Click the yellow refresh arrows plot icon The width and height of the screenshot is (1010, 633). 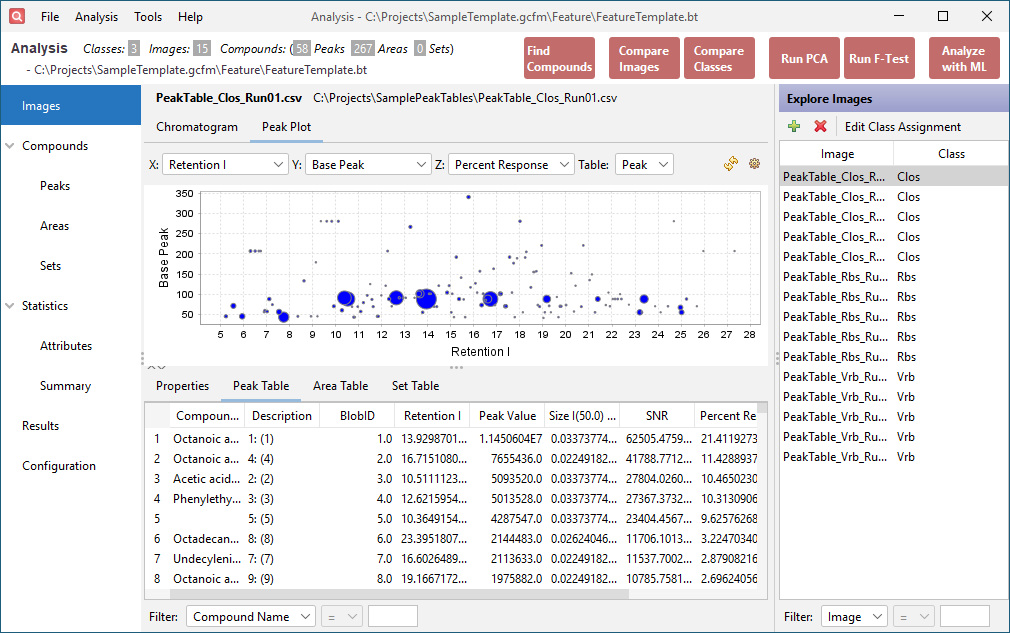tap(731, 164)
